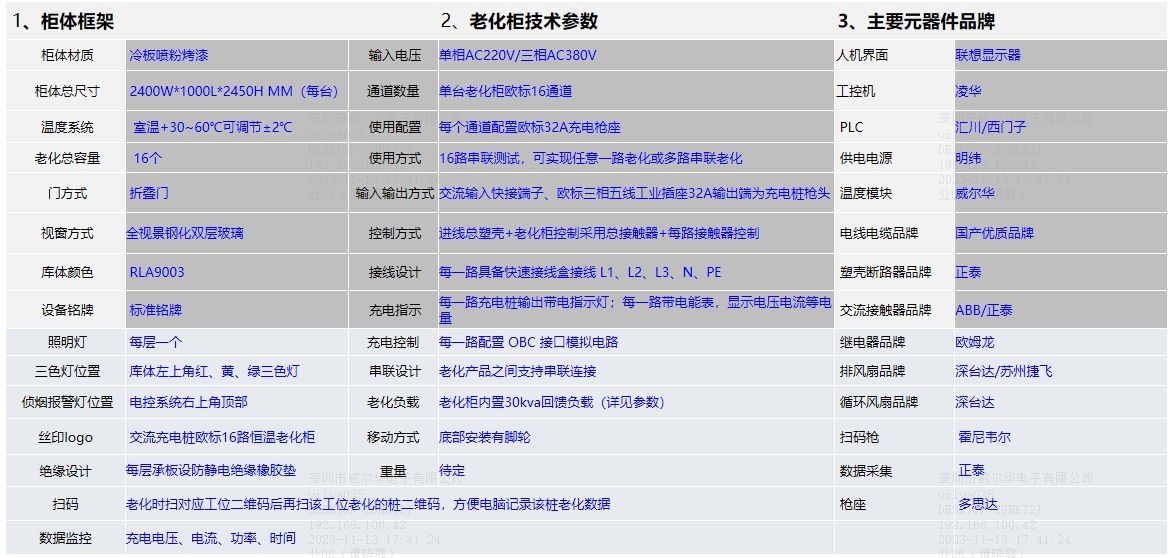Select the 全视景钢化双层玻璃 window type text
This screenshot has height=558, width=1172.
185,233
